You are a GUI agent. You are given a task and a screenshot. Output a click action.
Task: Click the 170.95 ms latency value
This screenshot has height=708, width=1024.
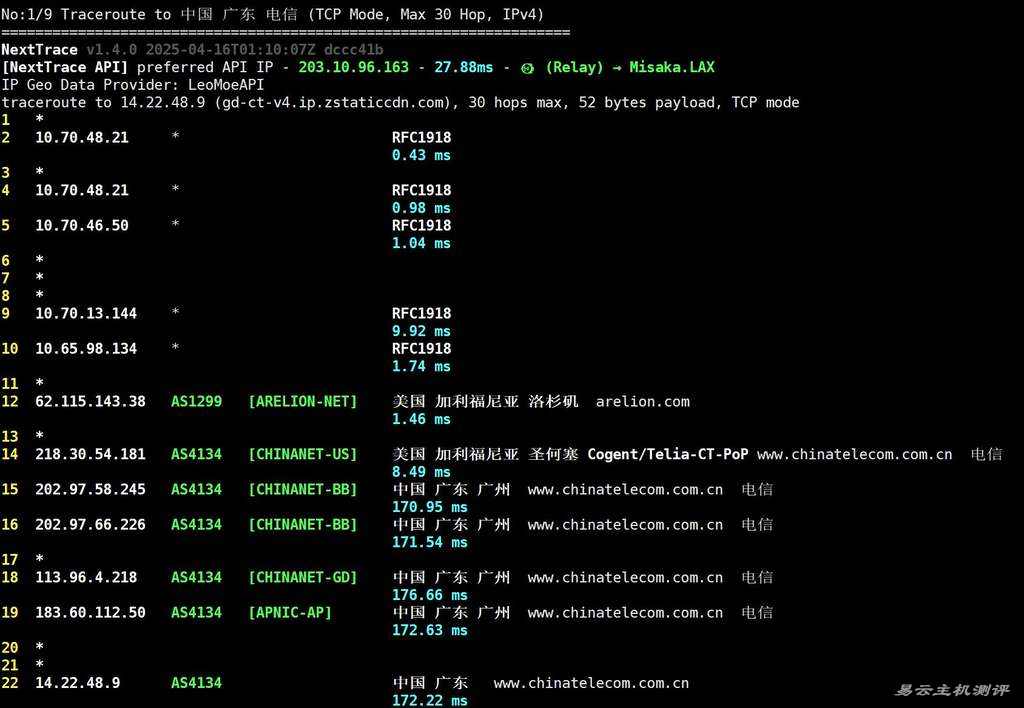(x=430, y=507)
